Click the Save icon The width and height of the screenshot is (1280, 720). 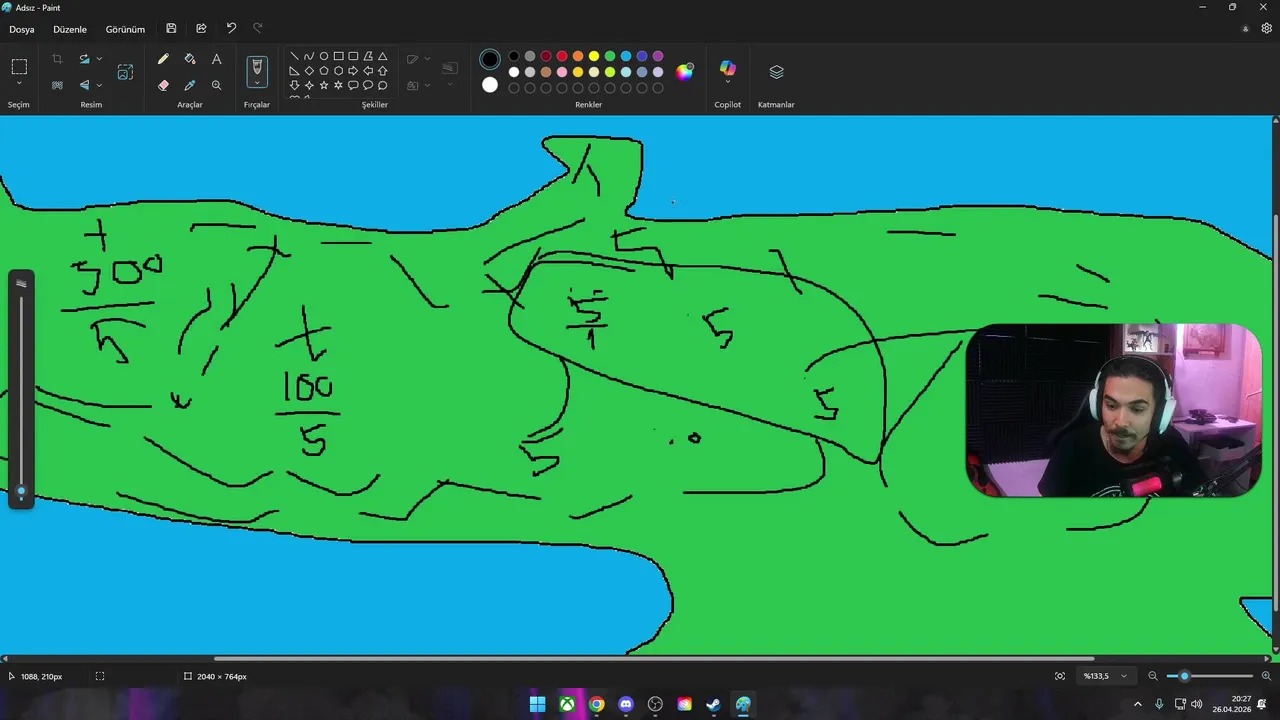[x=172, y=29]
